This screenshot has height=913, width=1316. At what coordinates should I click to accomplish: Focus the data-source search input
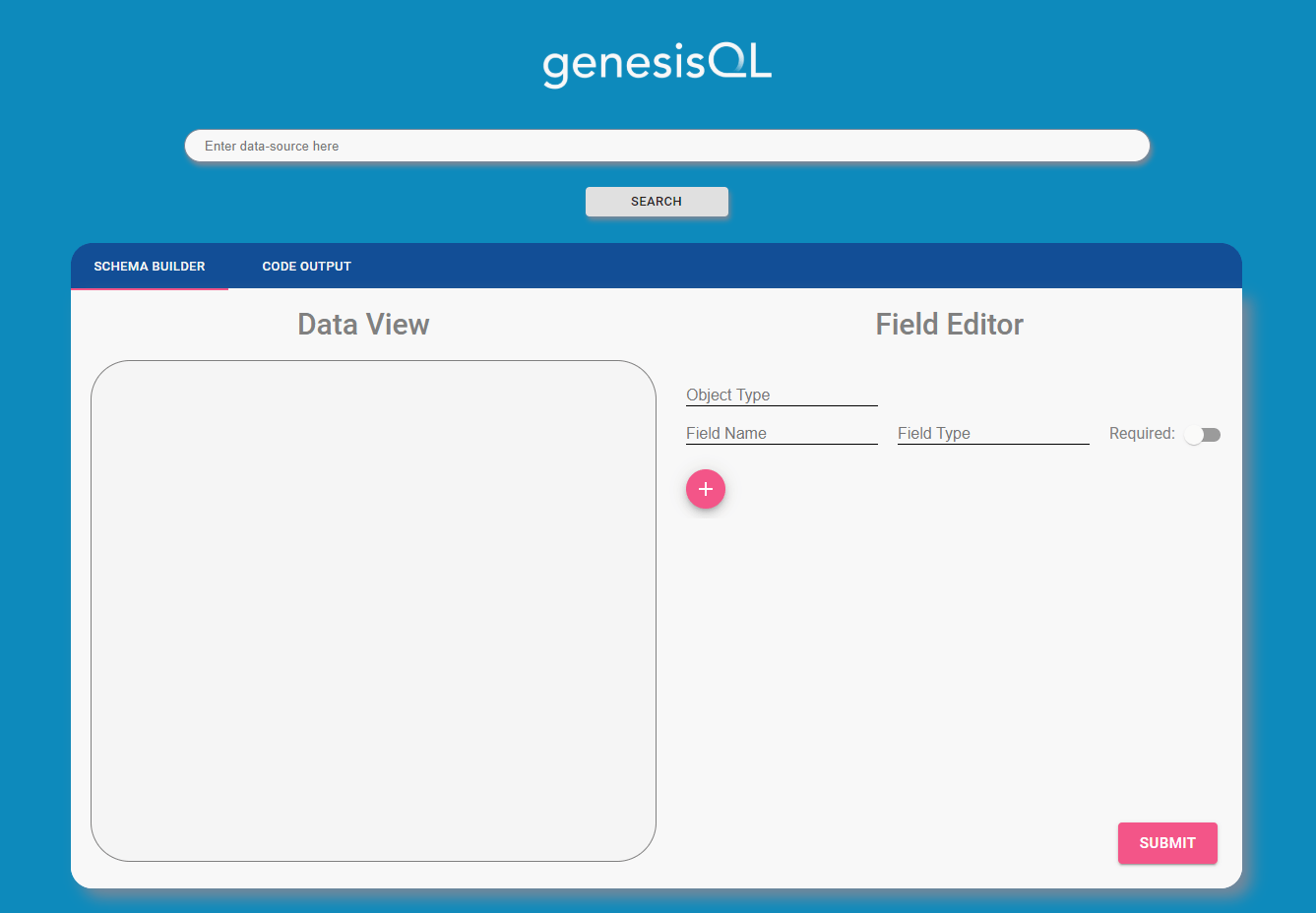click(667, 146)
